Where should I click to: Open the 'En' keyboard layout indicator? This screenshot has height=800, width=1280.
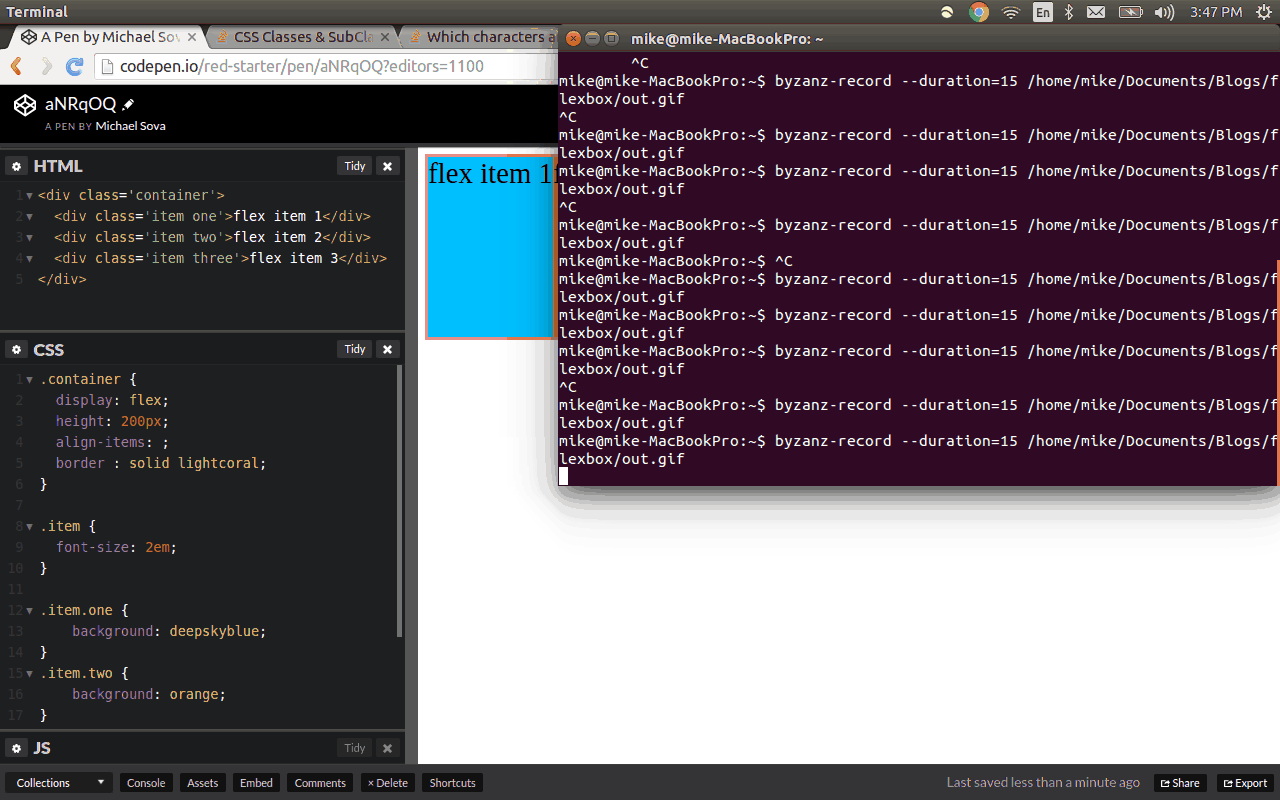click(x=1043, y=12)
